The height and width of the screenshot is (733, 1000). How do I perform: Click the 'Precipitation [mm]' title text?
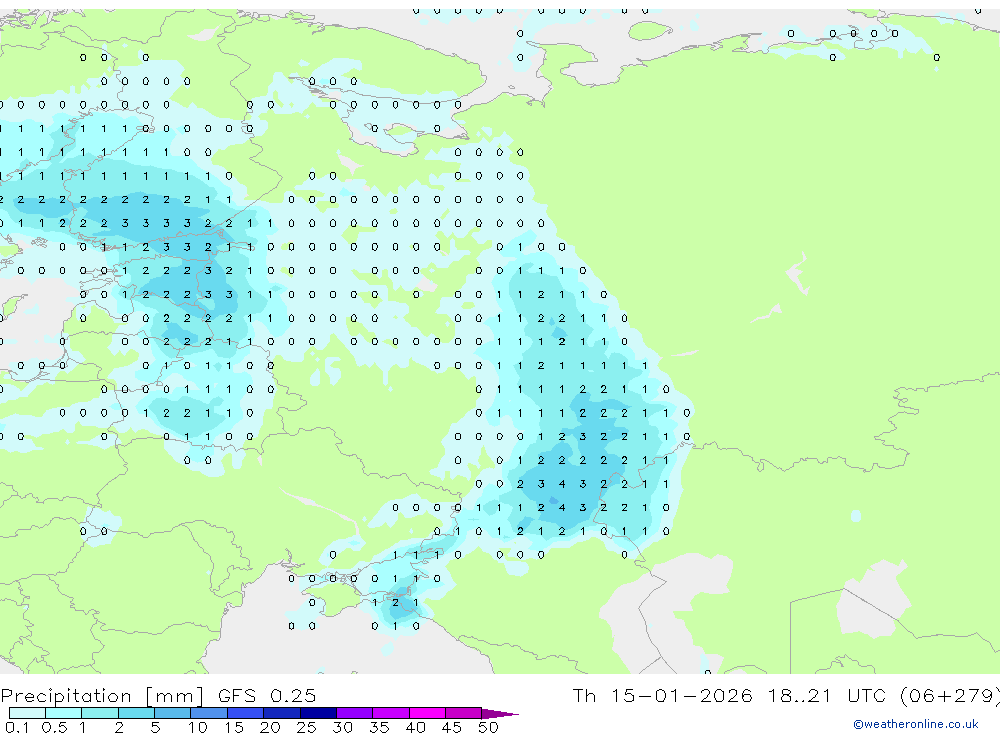[x=103, y=696]
